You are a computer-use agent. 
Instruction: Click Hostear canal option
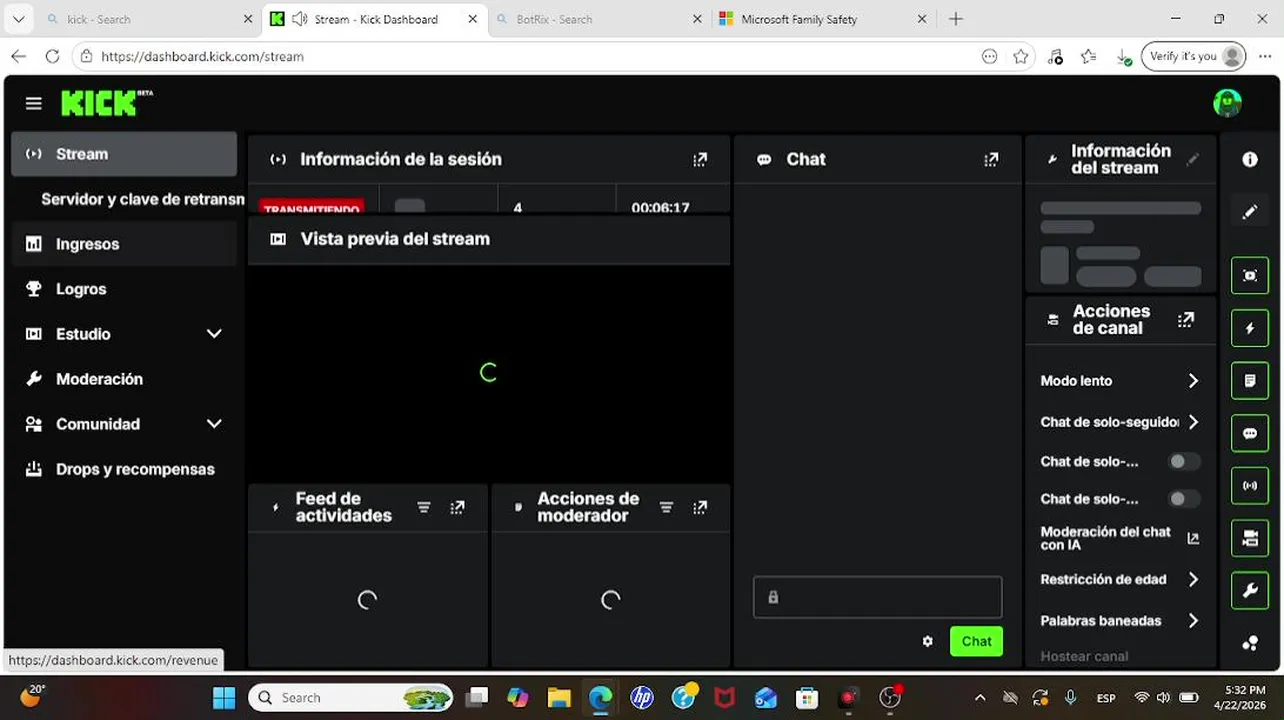click(1084, 657)
